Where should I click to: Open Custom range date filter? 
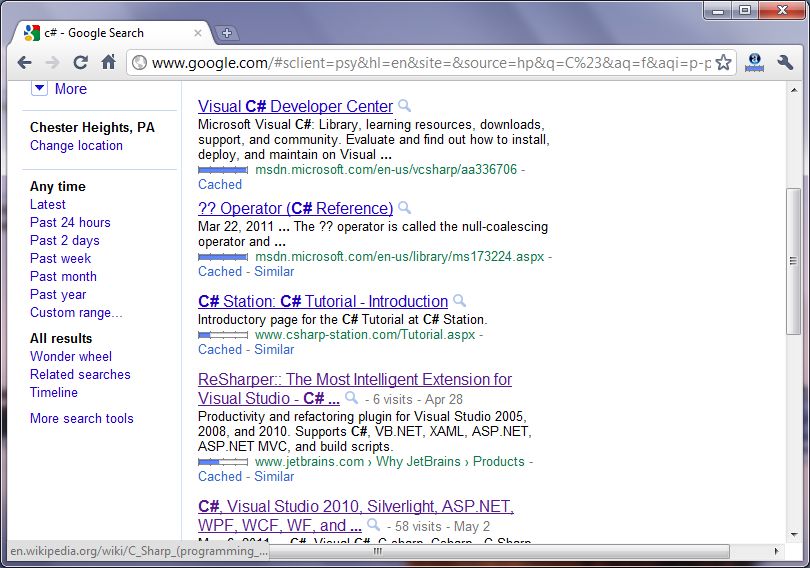click(x=76, y=313)
